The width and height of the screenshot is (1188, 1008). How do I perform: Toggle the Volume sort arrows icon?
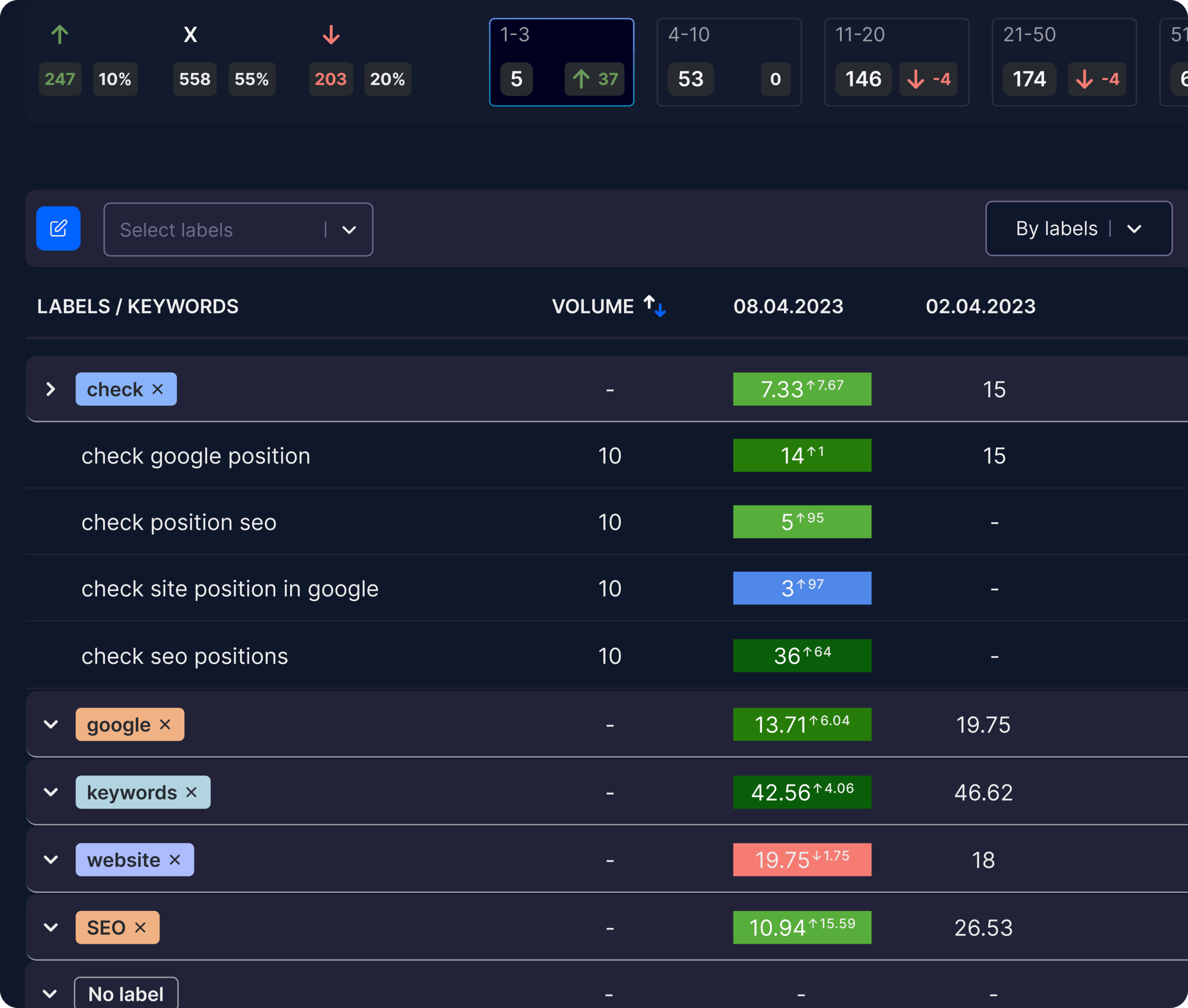point(655,305)
